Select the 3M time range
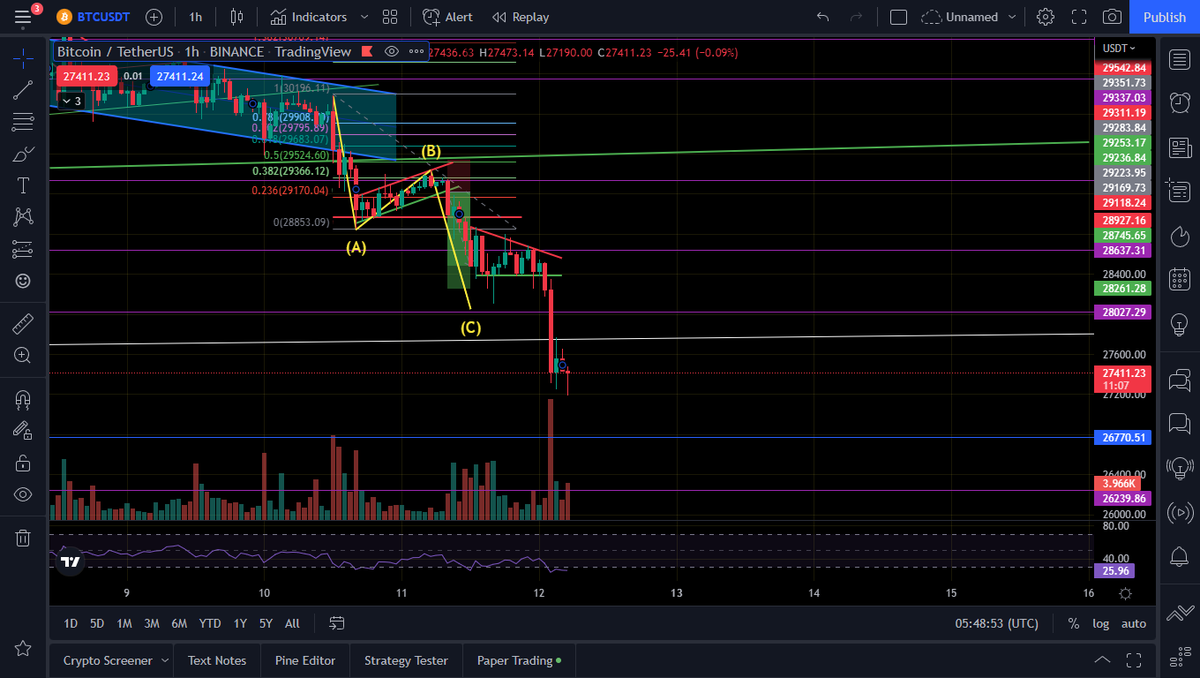The width and height of the screenshot is (1200, 678). (152, 623)
